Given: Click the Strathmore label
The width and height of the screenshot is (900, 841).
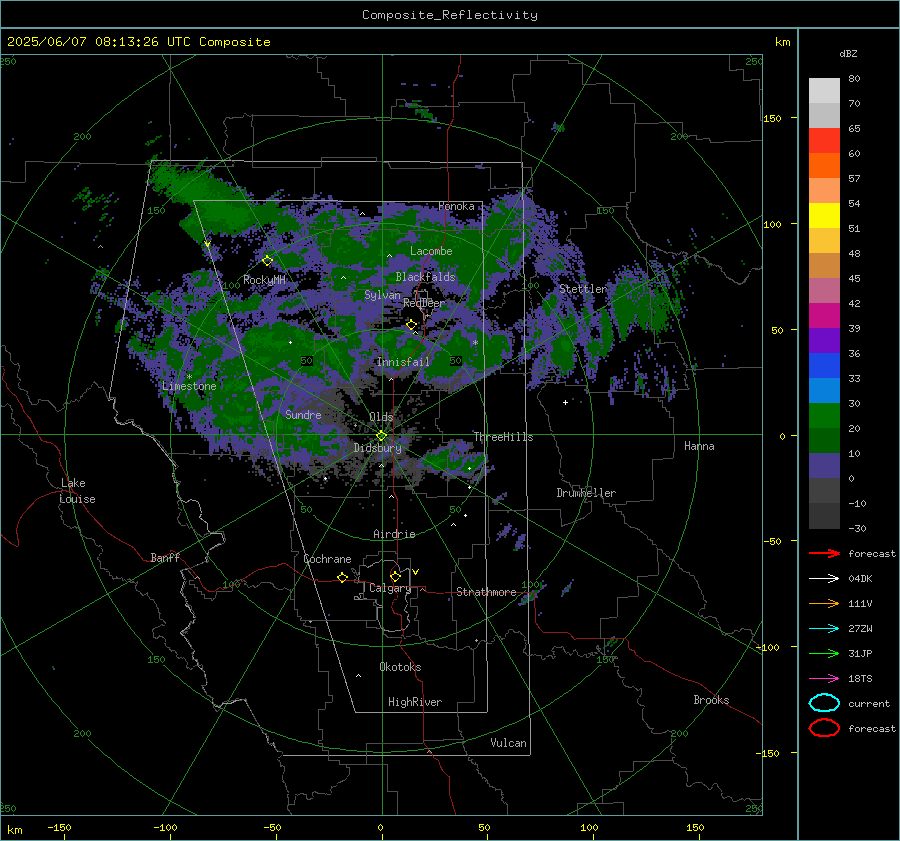Looking at the screenshot, I should [486, 592].
